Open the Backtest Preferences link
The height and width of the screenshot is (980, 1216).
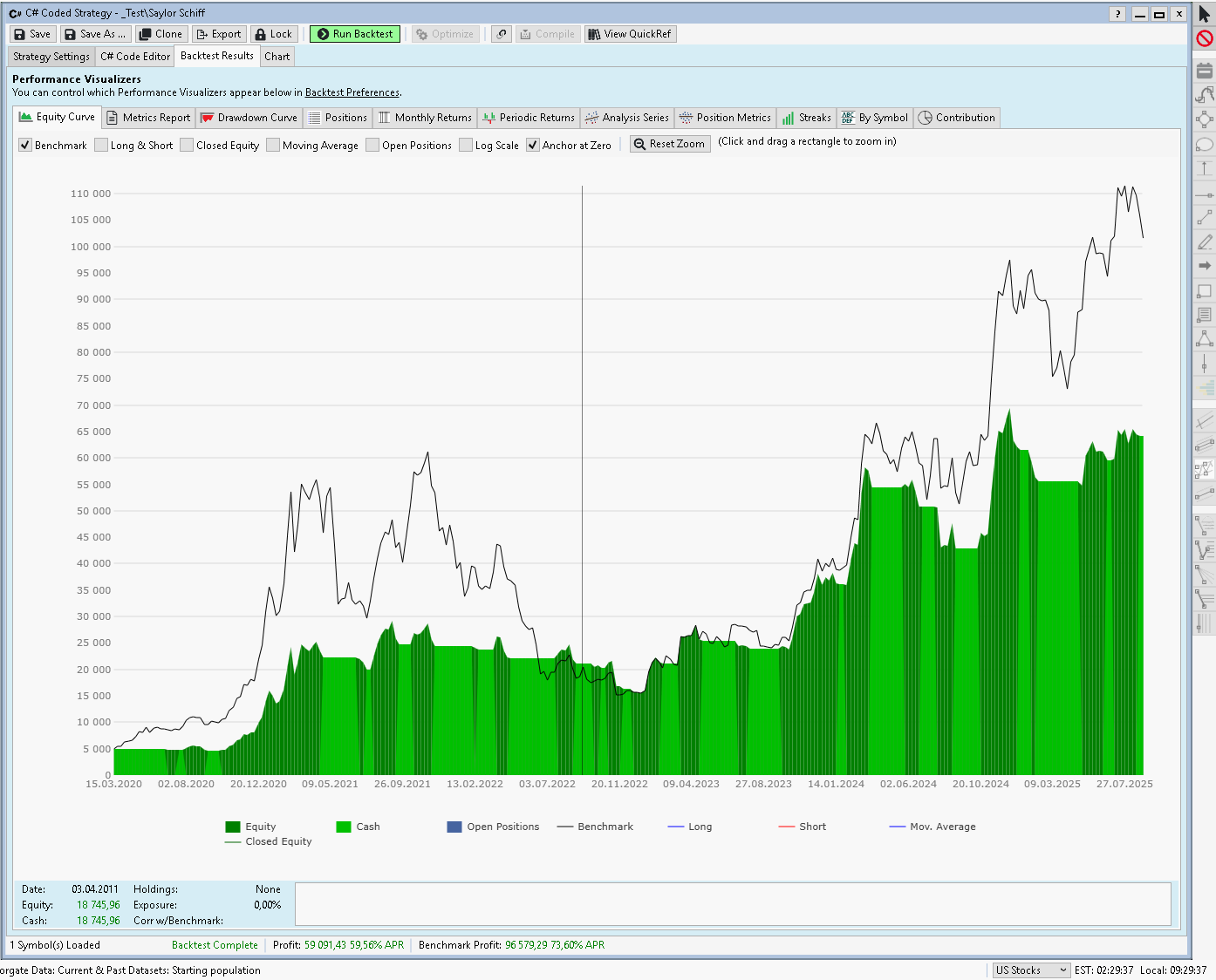tap(352, 92)
